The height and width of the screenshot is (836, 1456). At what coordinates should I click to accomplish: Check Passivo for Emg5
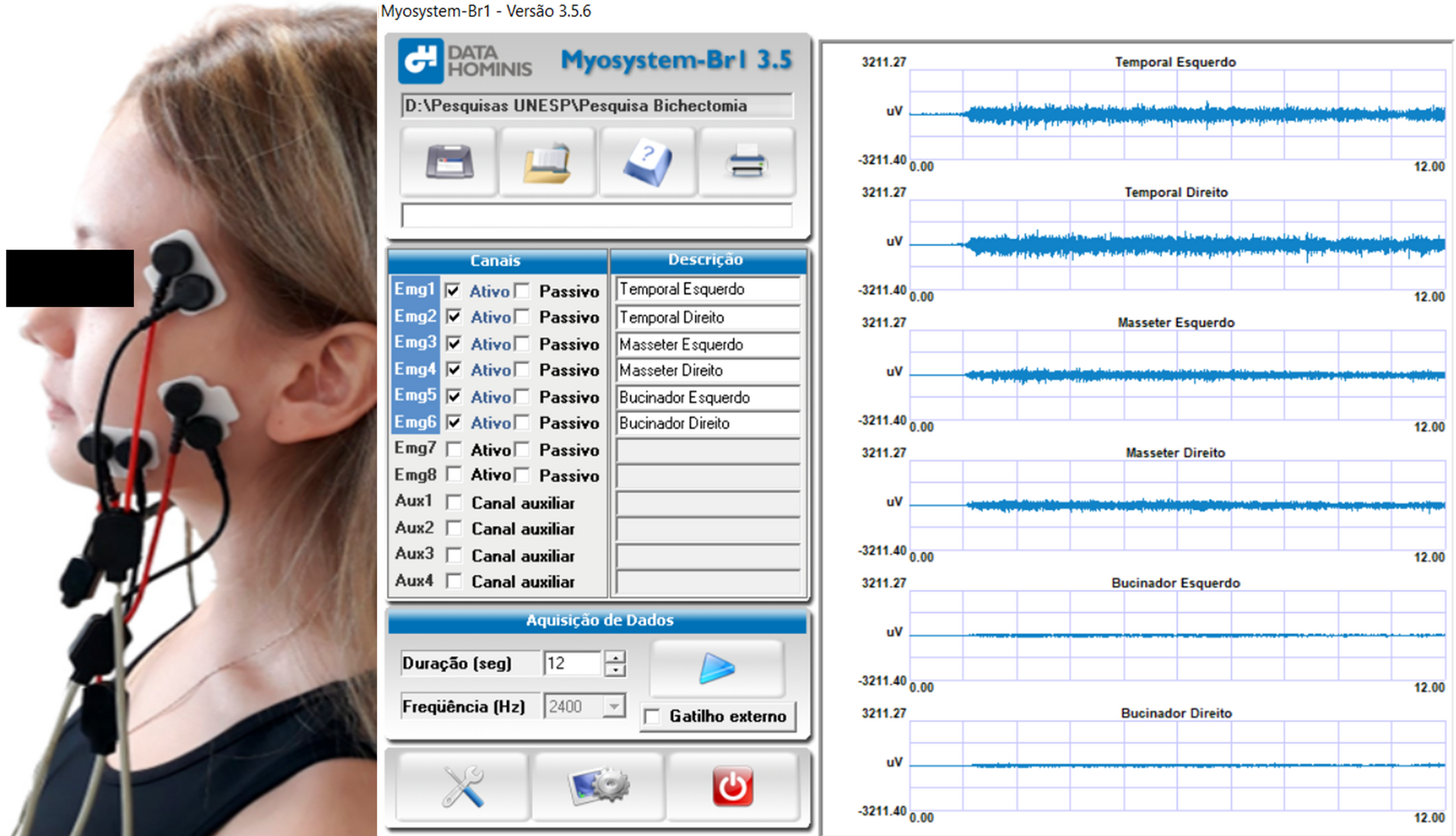click(522, 396)
